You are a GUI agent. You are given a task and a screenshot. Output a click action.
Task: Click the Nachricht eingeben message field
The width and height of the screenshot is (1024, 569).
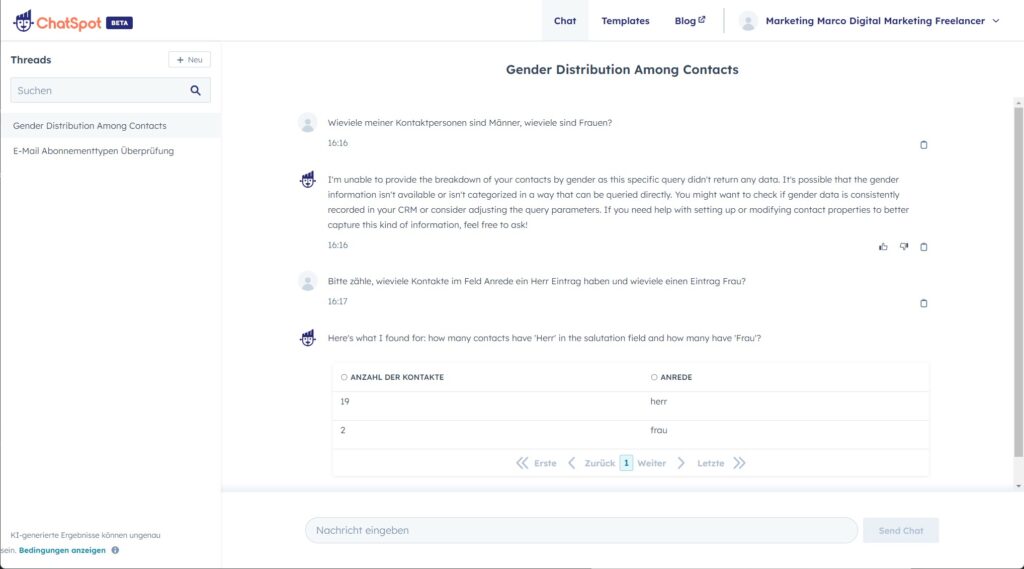[581, 530]
